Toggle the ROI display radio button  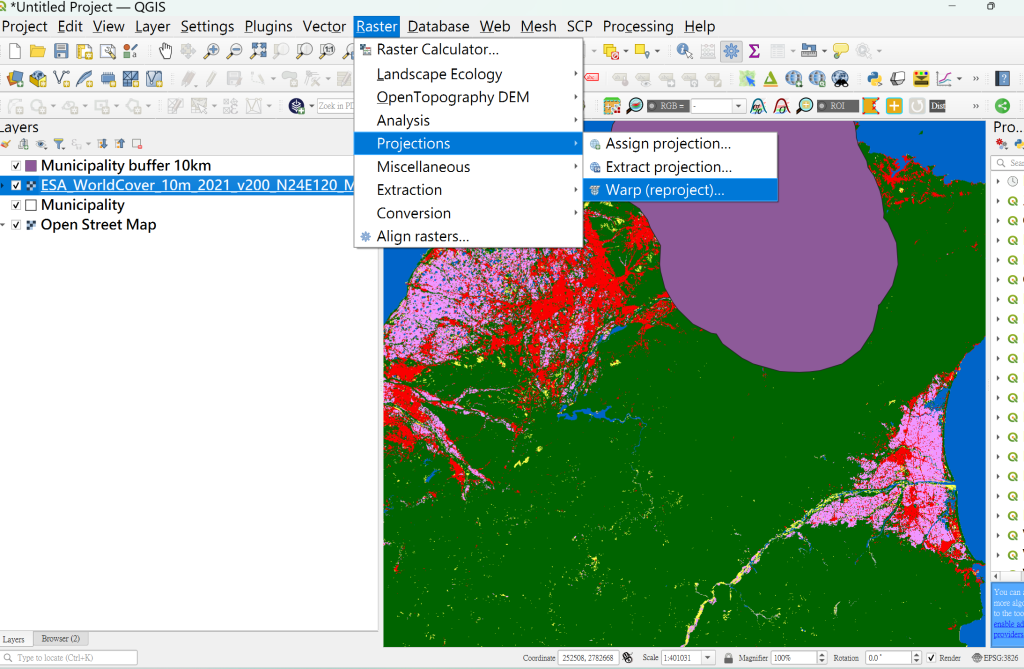coord(823,106)
